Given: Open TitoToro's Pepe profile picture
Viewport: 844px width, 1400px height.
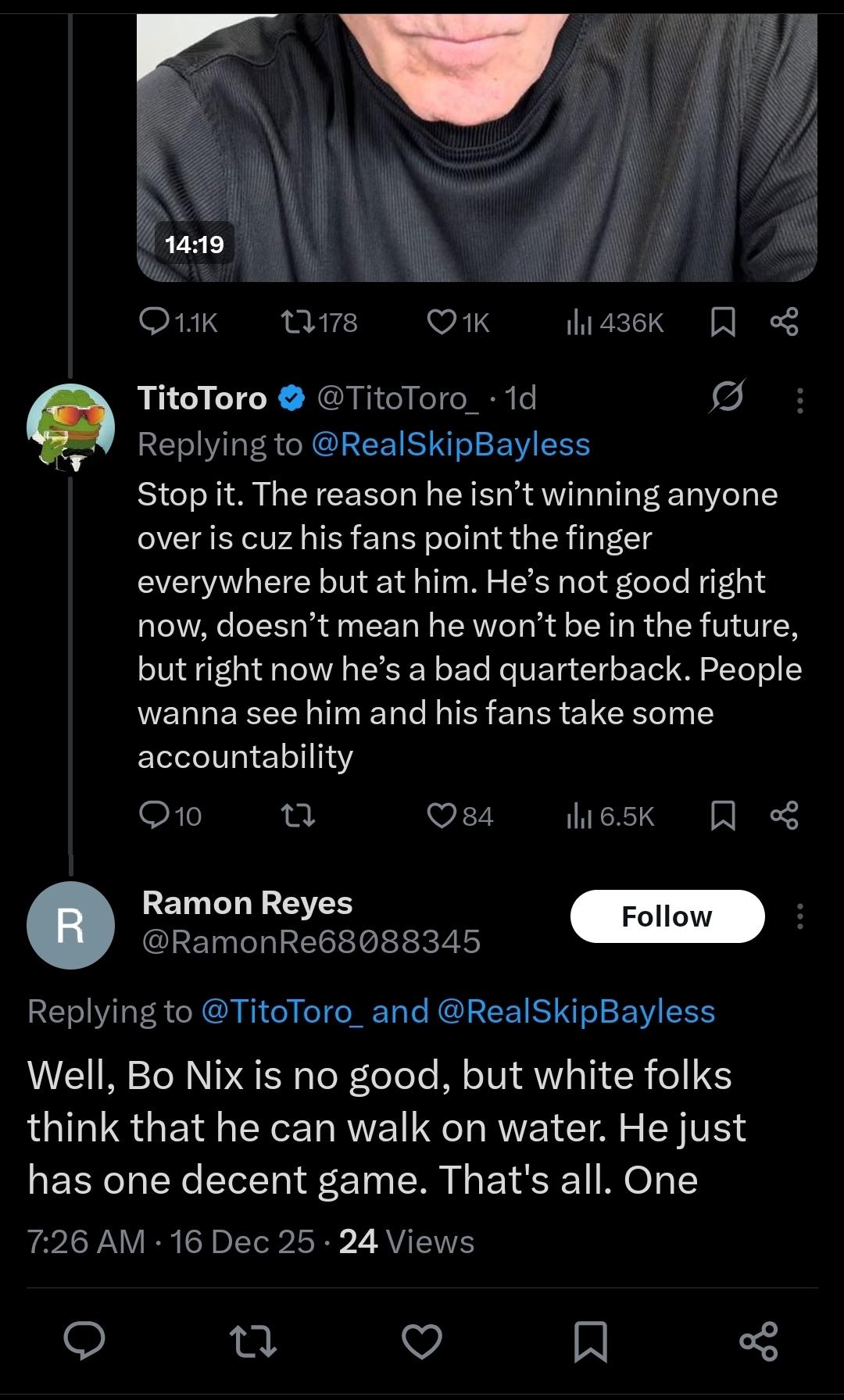Looking at the screenshot, I should point(70,427).
